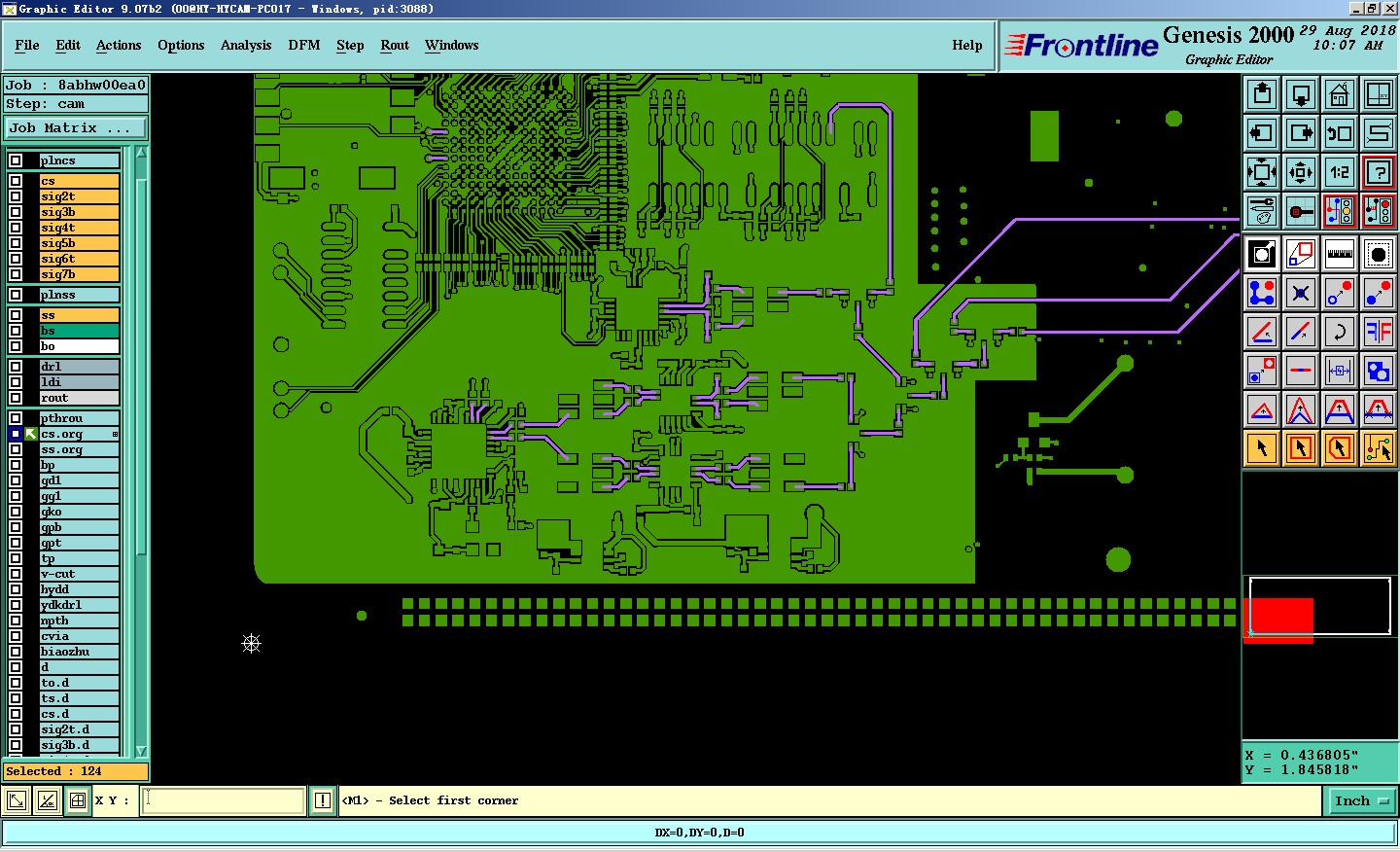1400x852 pixels.
Task: Click the previous view icon
Action: click(x=1340, y=133)
